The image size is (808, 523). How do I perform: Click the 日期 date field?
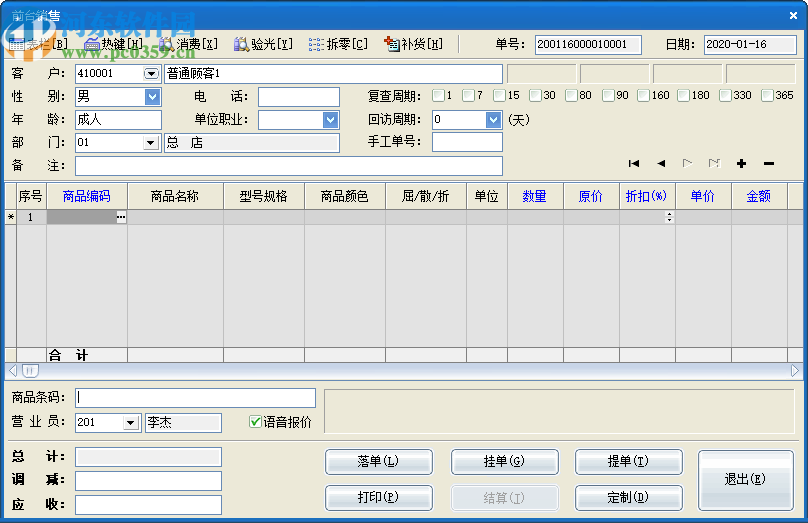(750, 45)
